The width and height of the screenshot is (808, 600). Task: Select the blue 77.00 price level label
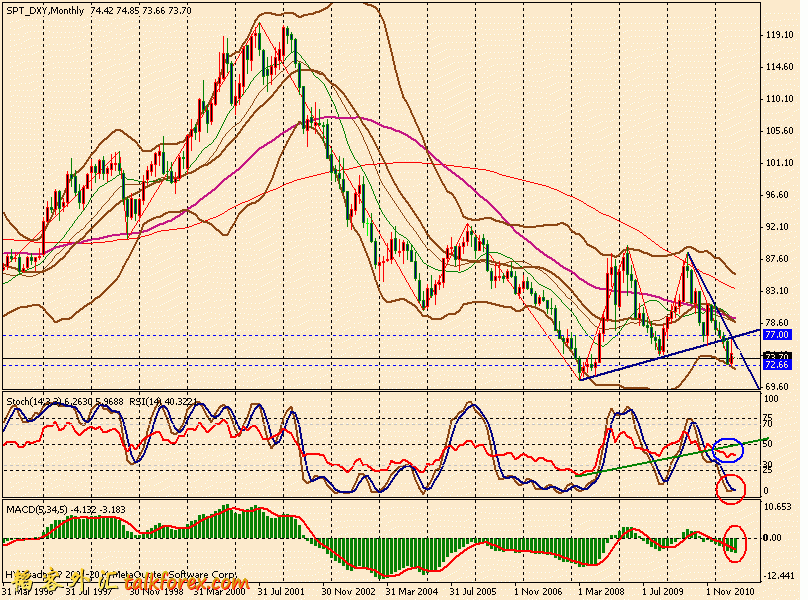coord(777,336)
